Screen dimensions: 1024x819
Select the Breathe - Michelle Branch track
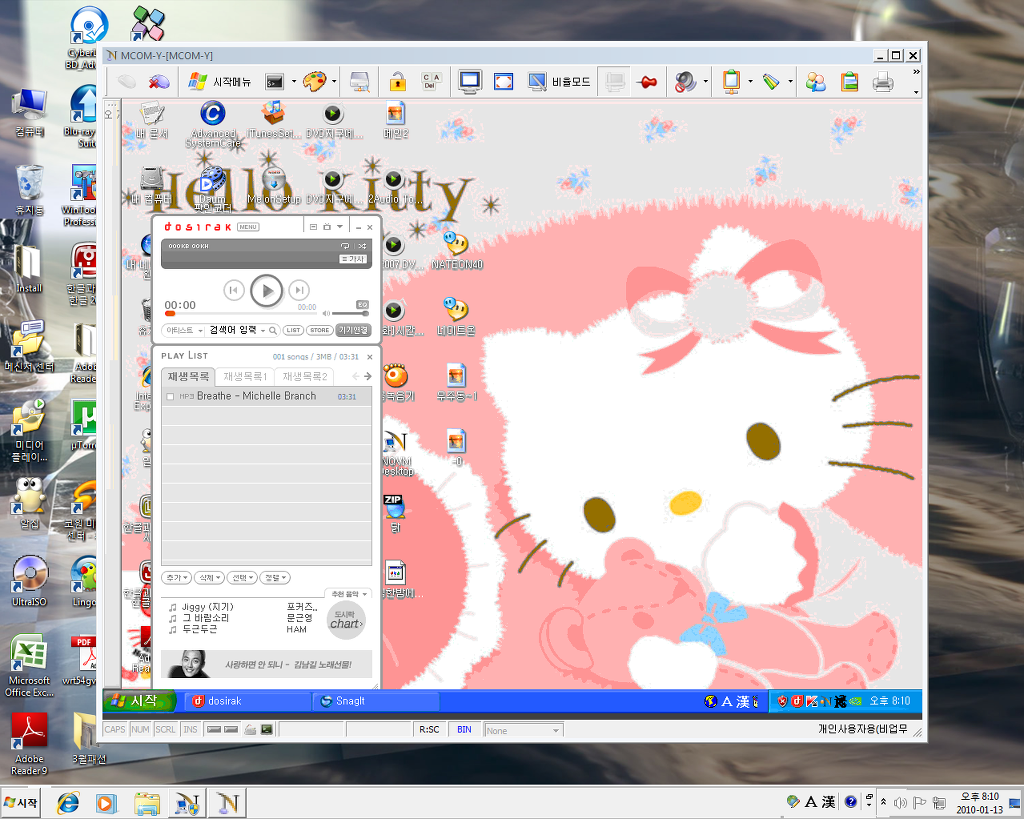[266, 396]
